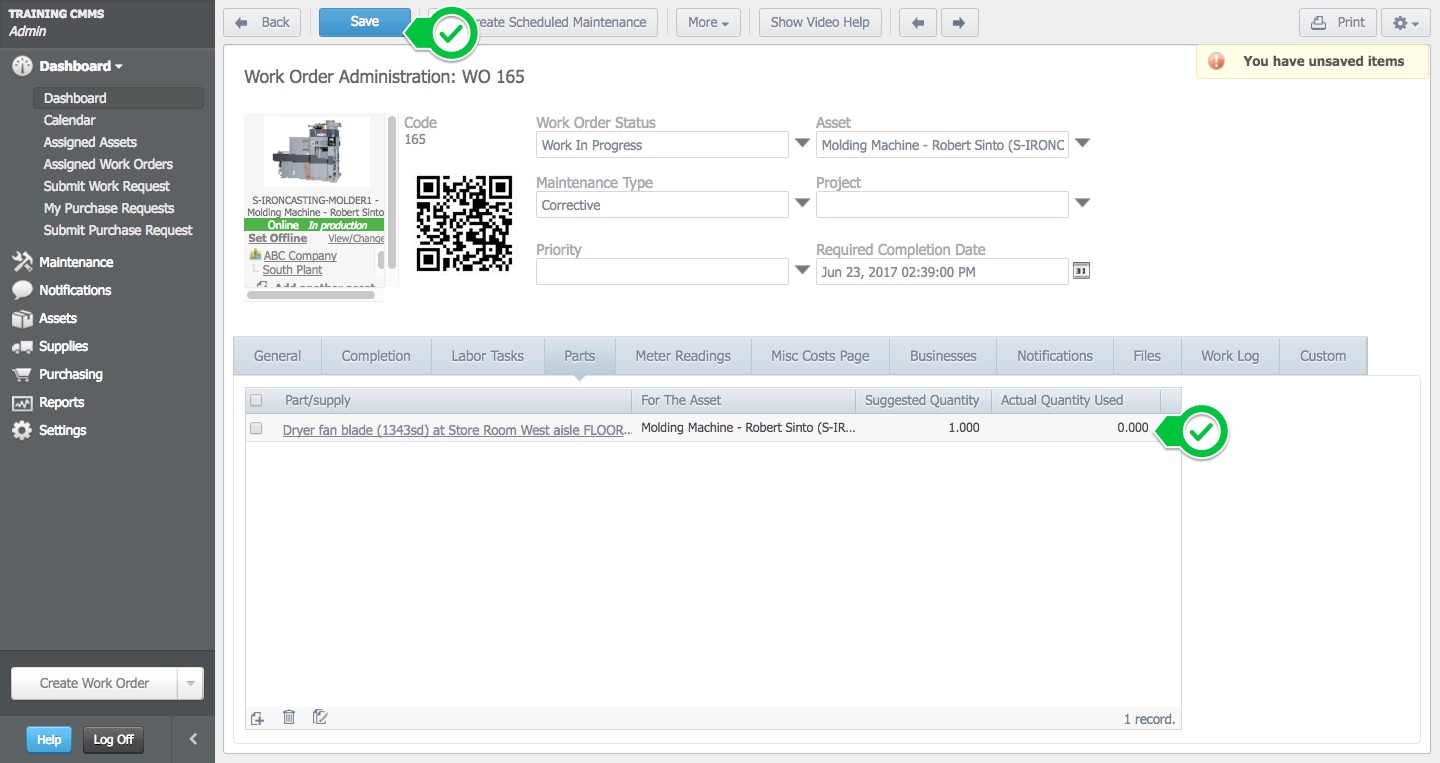Click the Create Work Order button
The width and height of the screenshot is (1440, 763).
point(94,684)
